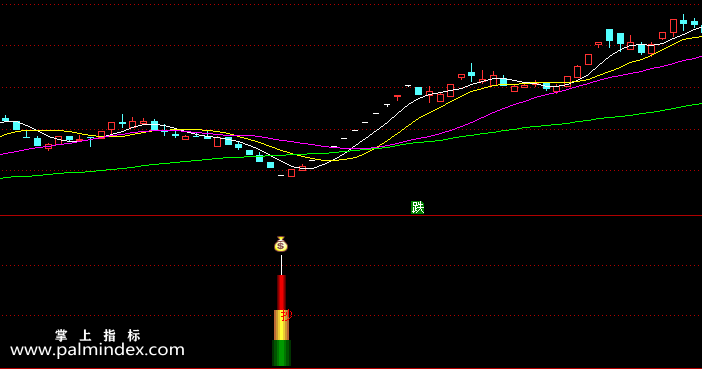
Task: Select the red segment of the indicator bar
Action: [x=281, y=292]
